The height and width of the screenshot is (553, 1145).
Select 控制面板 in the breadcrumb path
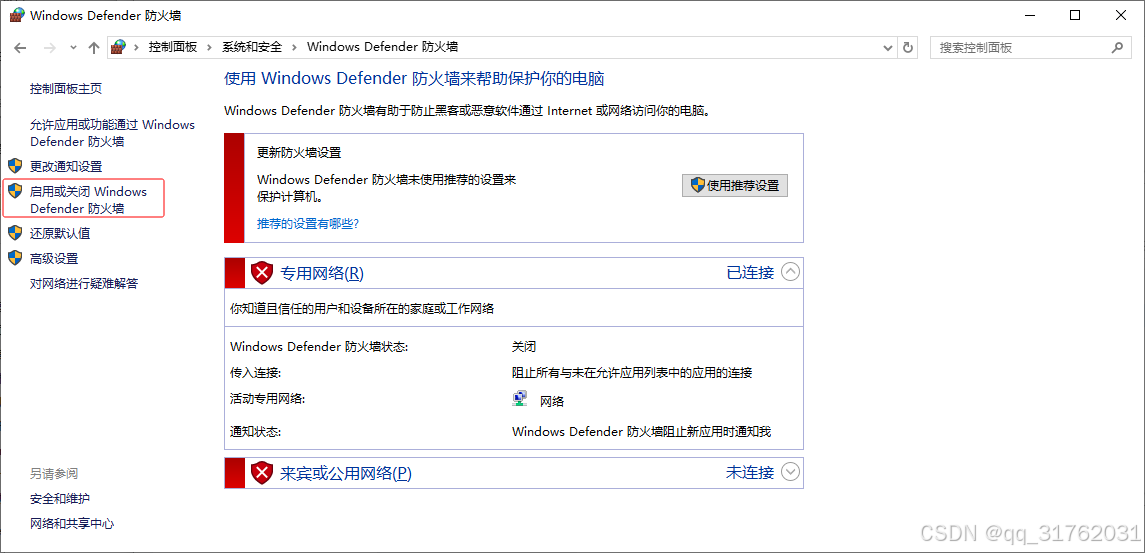[173, 47]
